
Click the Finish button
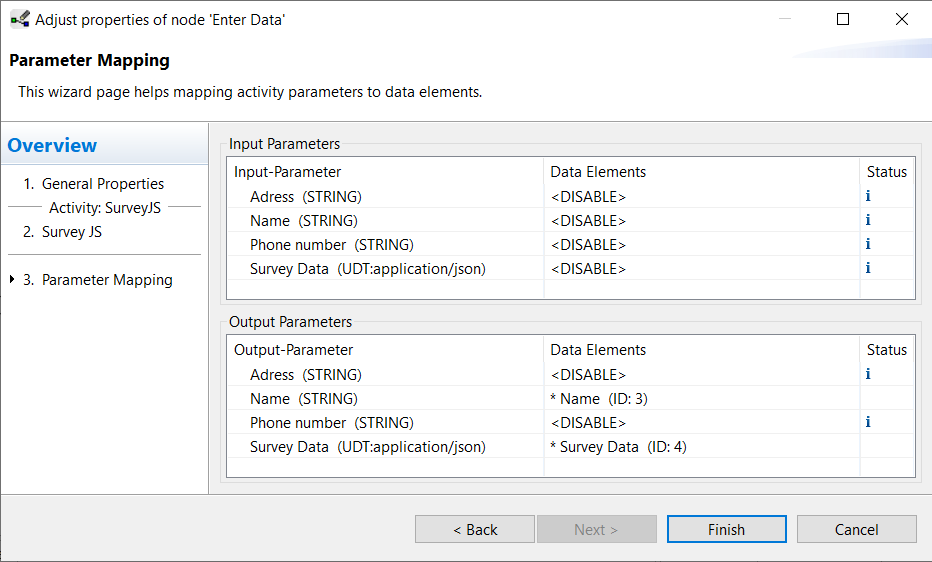(x=726, y=529)
